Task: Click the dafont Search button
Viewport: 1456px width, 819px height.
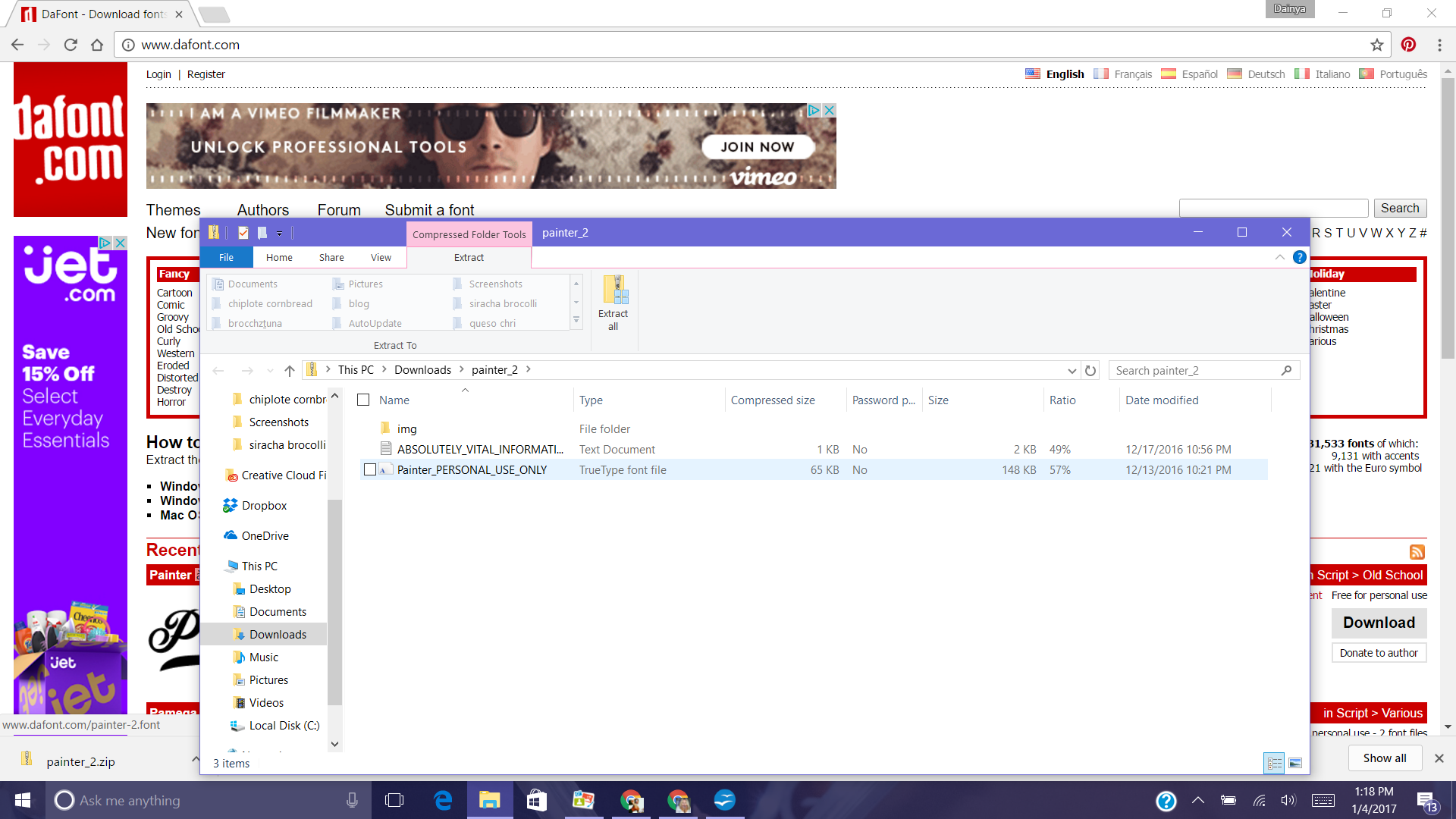Action: pos(1400,209)
